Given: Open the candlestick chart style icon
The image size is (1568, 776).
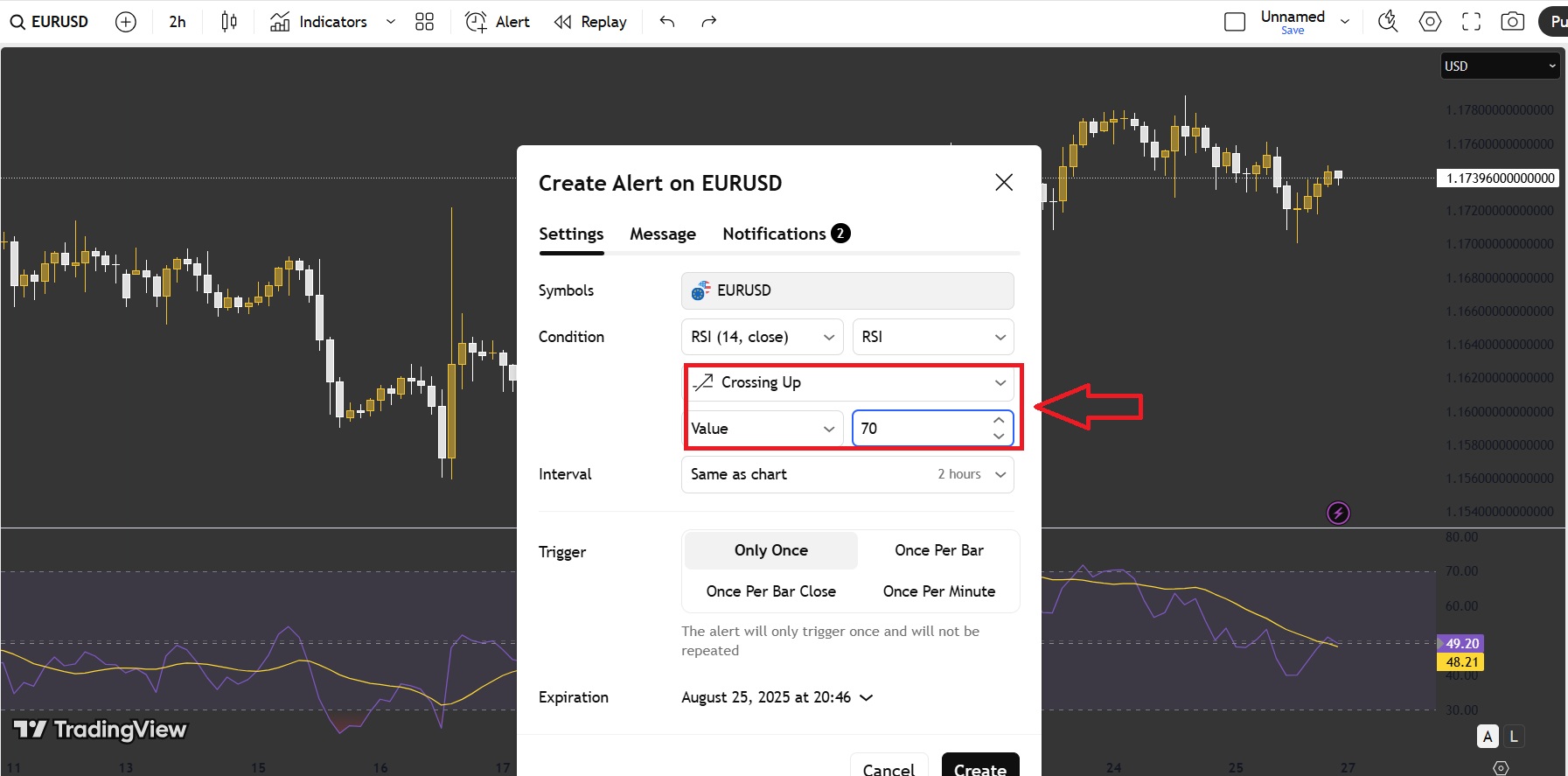Looking at the screenshot, I should click(229, 22).
